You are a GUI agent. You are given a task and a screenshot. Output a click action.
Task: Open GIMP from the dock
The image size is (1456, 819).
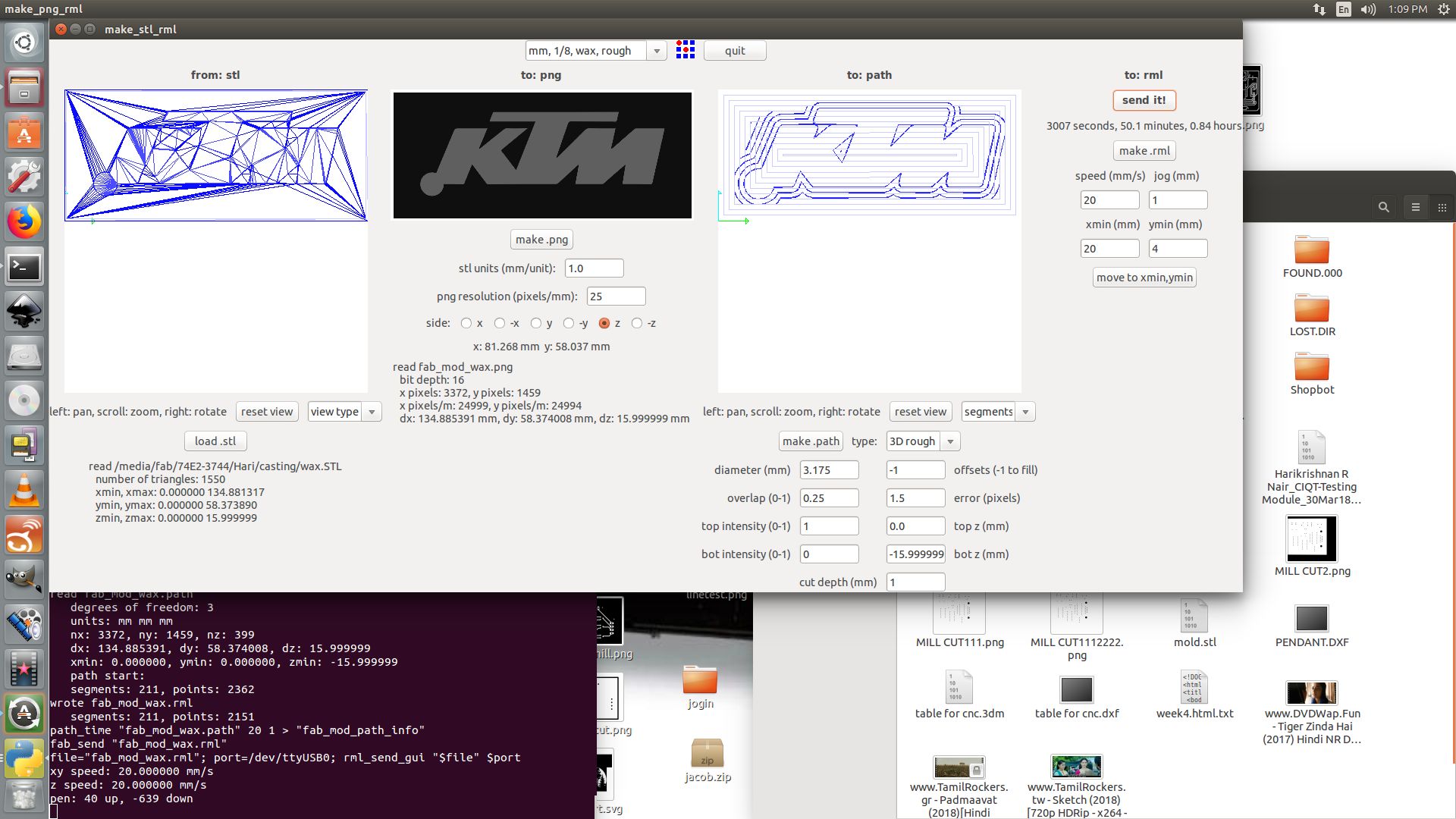[24, 579]
